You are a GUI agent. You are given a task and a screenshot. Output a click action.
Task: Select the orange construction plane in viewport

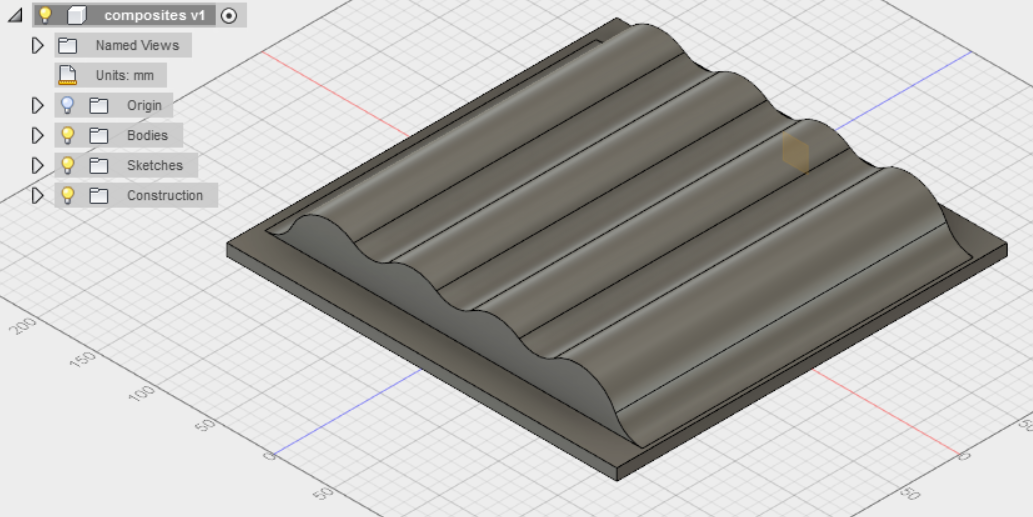(x=795, y=153)
